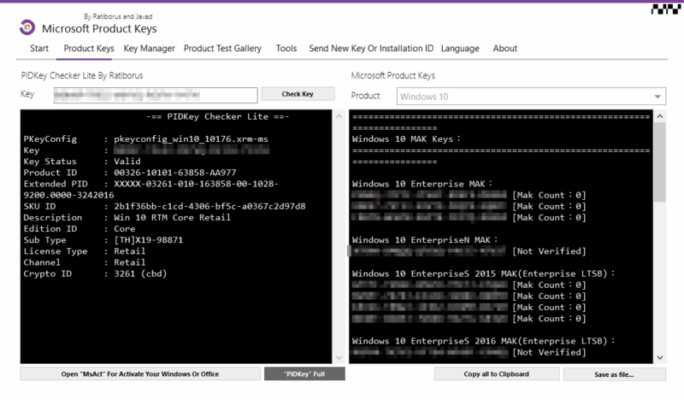The width and height of the screenshot is (684, 400).
Task: Click the "PIDKey Checker Lite" console title
Action: (218, 117)
